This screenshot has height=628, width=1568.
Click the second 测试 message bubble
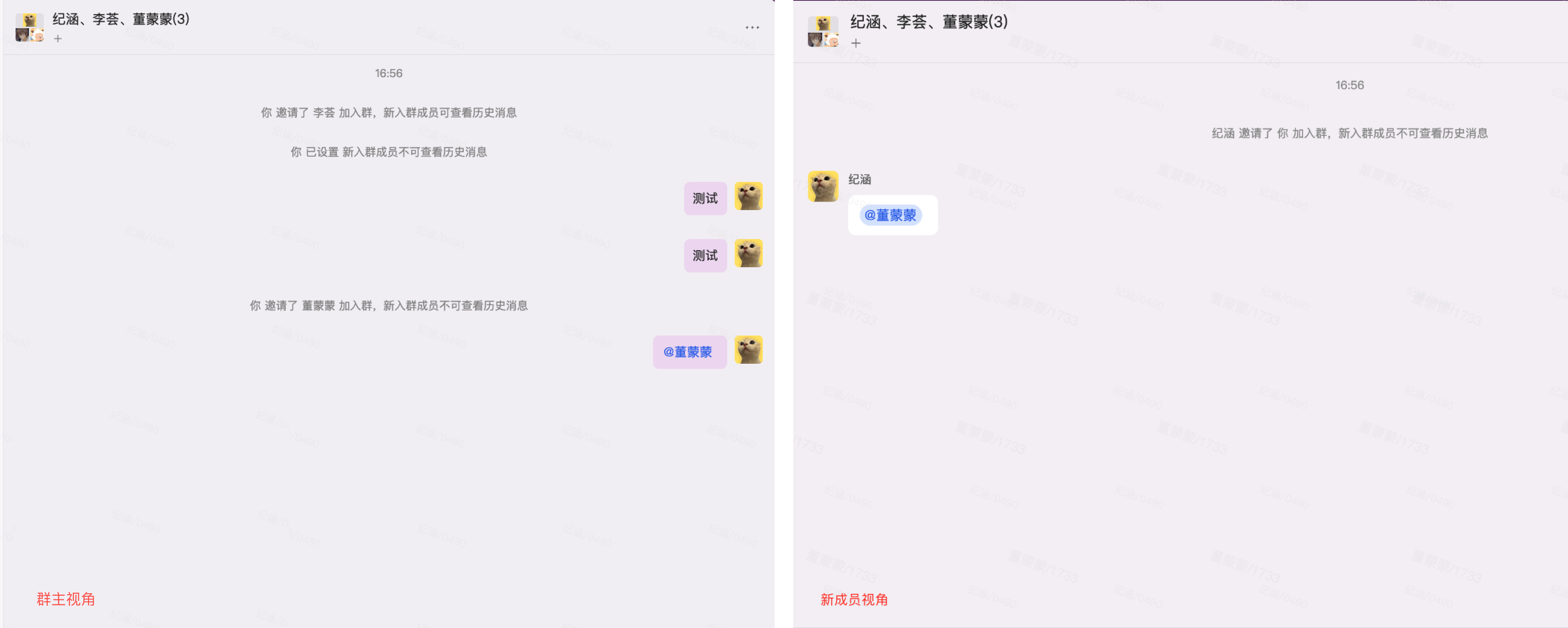[705, 256]
